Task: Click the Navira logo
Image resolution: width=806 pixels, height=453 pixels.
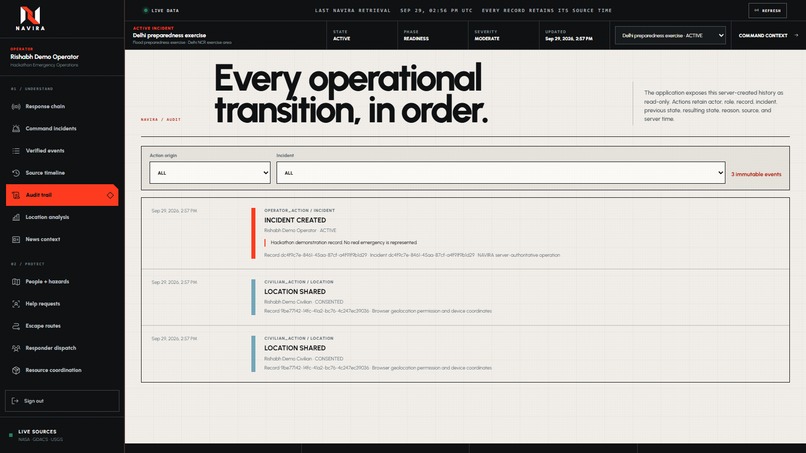Action: pyautogui.click(x=30, y=19)
